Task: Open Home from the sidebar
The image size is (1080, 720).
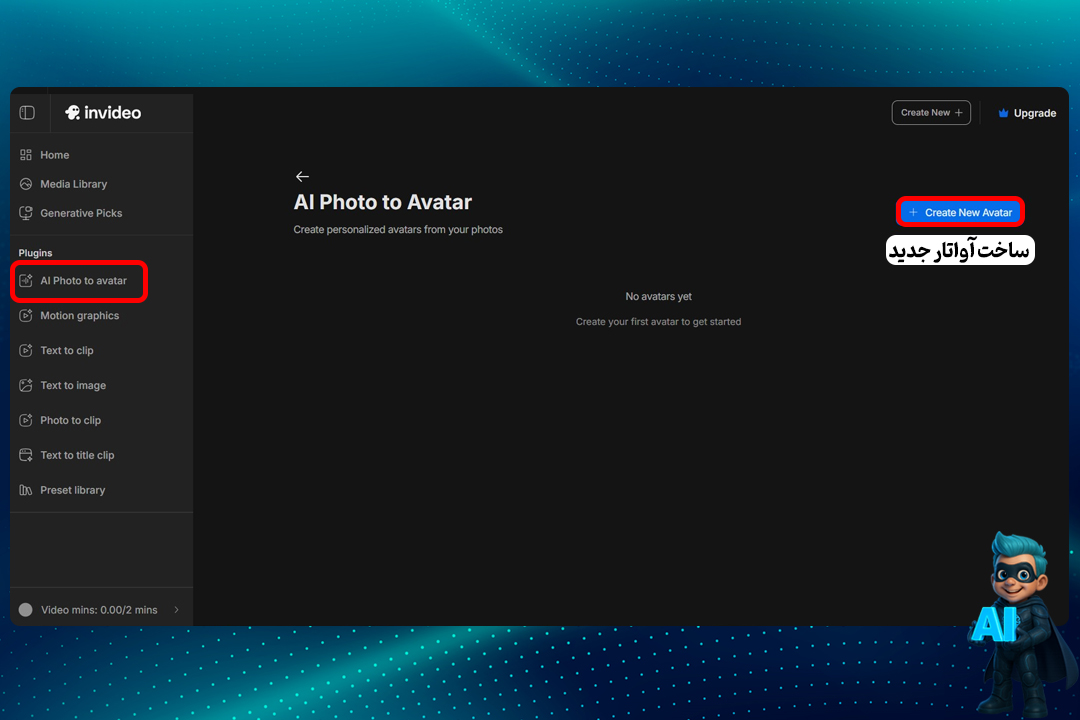Action: 54,155
